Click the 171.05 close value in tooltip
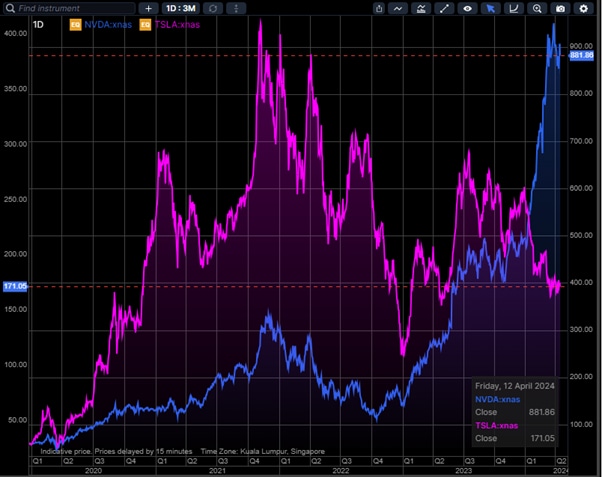Screen dimensions: 602x477 click(542, 438)
